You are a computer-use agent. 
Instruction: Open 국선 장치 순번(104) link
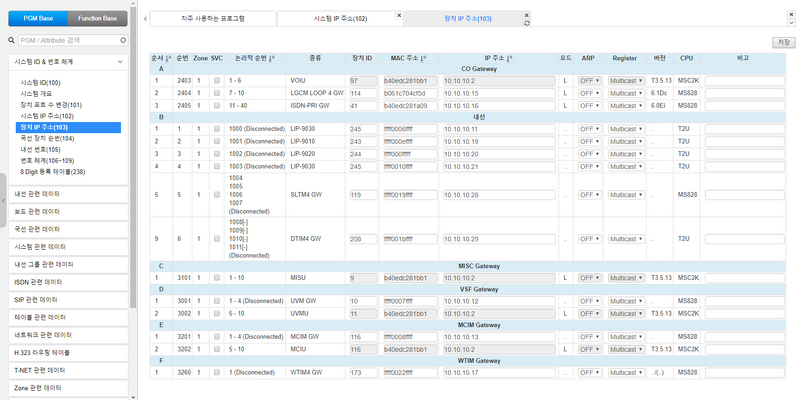click(47, 138)
